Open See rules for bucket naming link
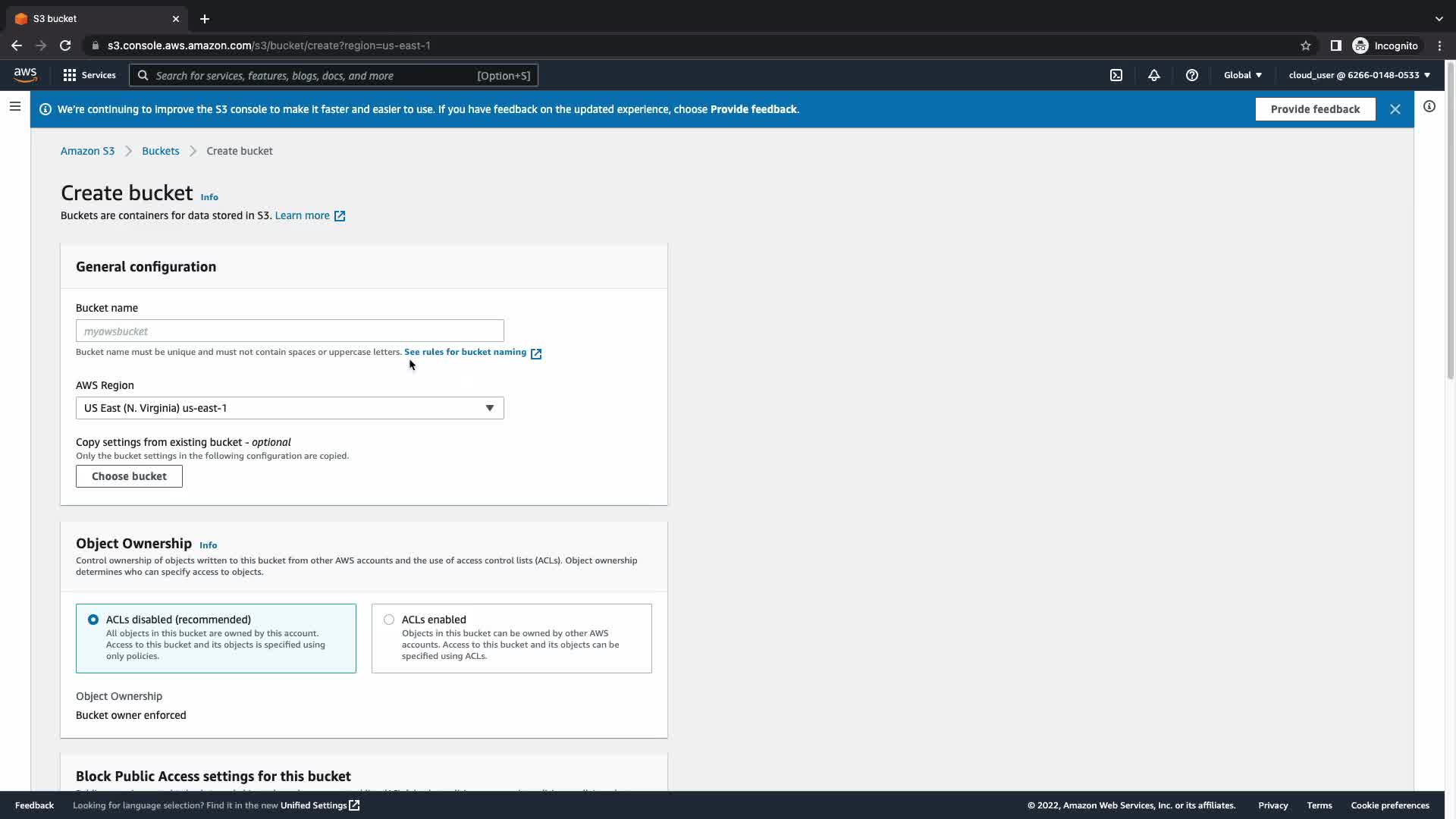 465,352
